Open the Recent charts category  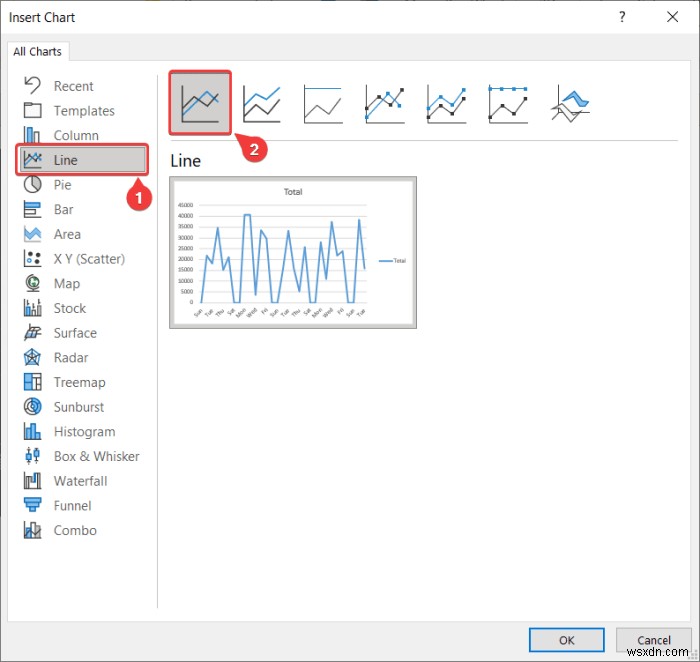pos(74,86)
